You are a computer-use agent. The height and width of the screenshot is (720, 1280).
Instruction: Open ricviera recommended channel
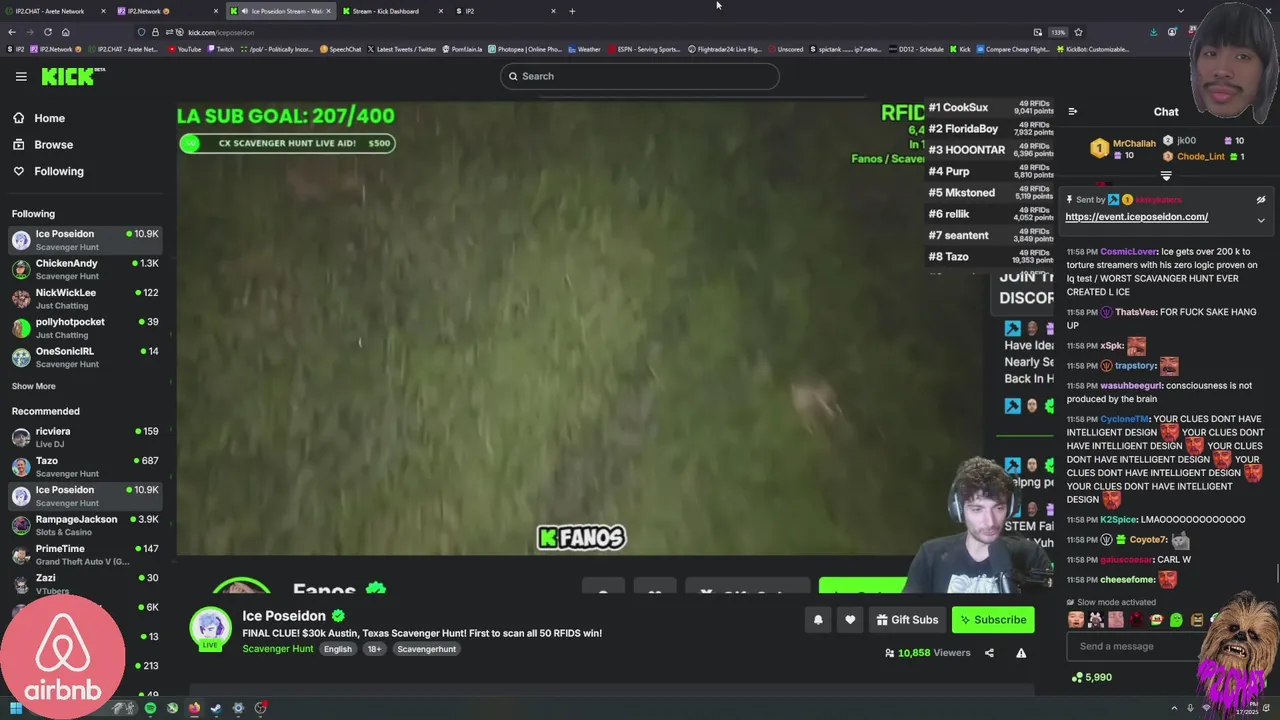[85, 437]
